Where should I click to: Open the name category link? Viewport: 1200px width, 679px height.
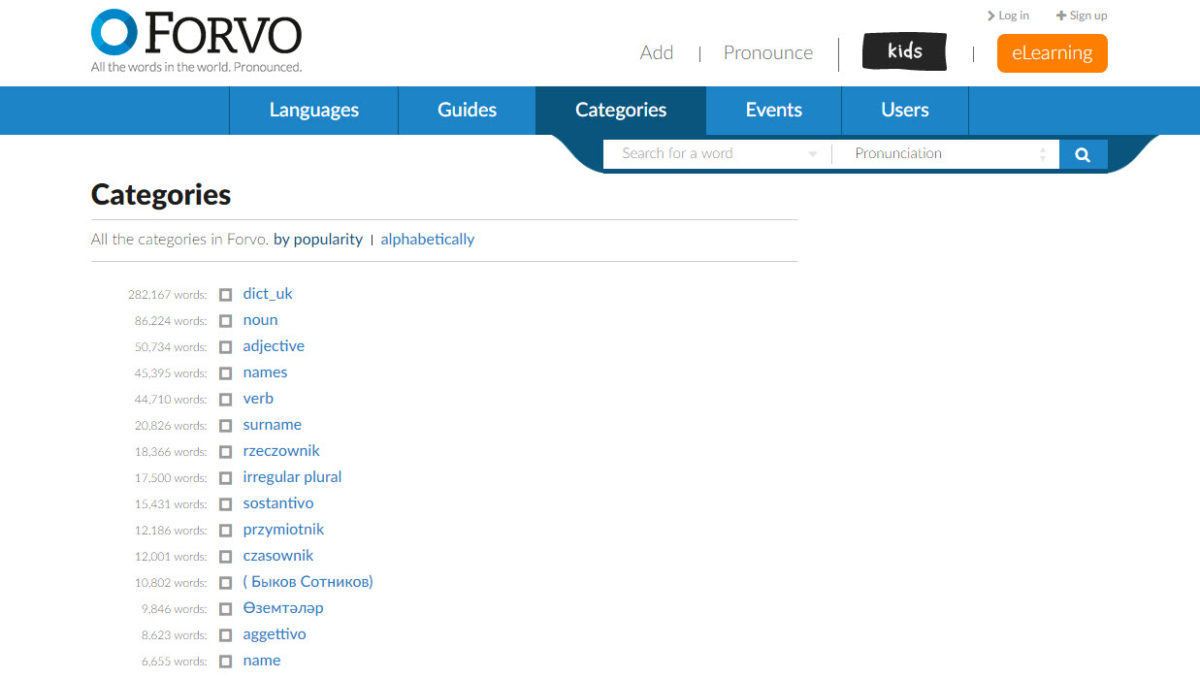click(x=262, y=660)
